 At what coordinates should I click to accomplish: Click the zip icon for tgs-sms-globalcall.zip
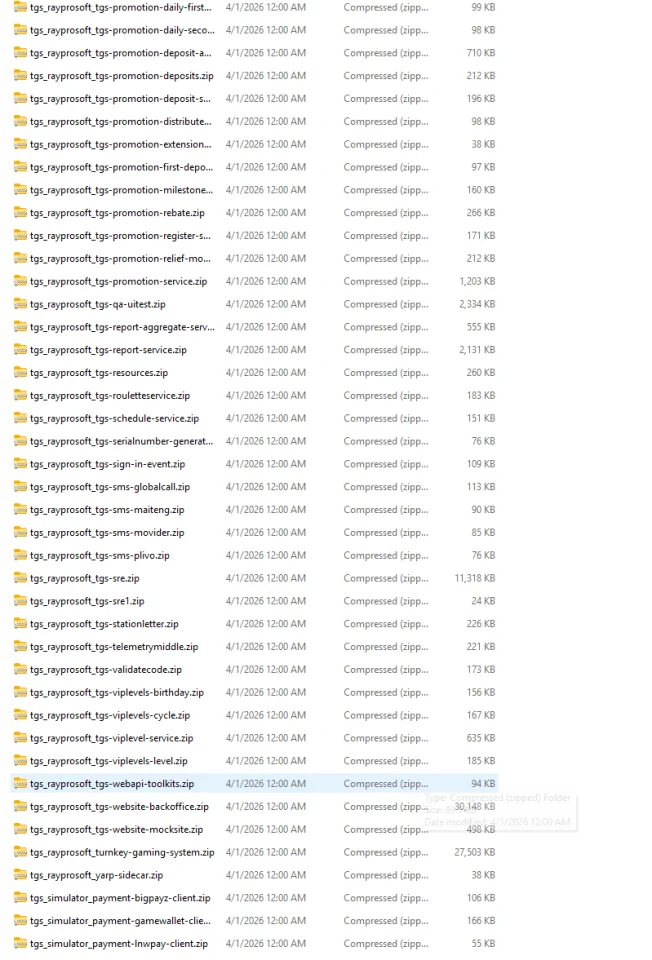click(x=20, y=487)
